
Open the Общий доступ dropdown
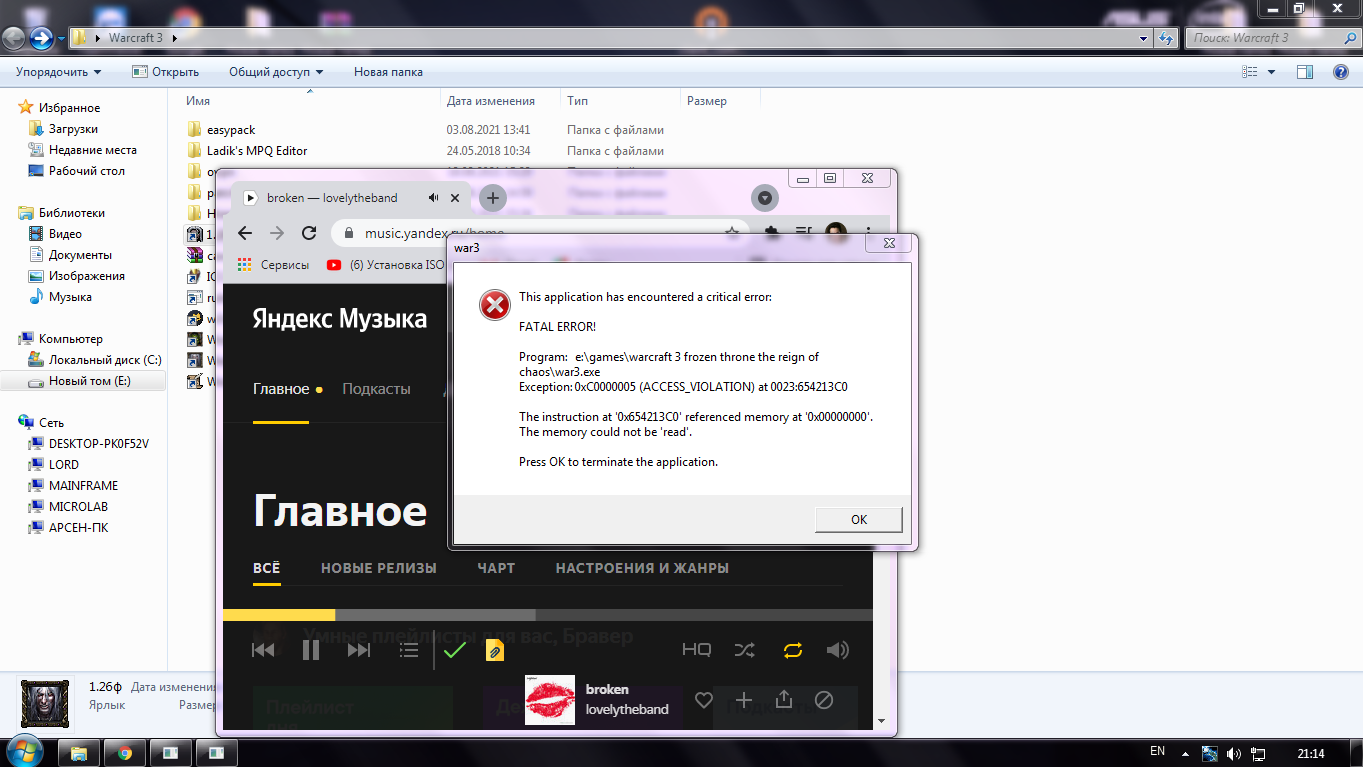pyautogui.click(x=276, y=72)
